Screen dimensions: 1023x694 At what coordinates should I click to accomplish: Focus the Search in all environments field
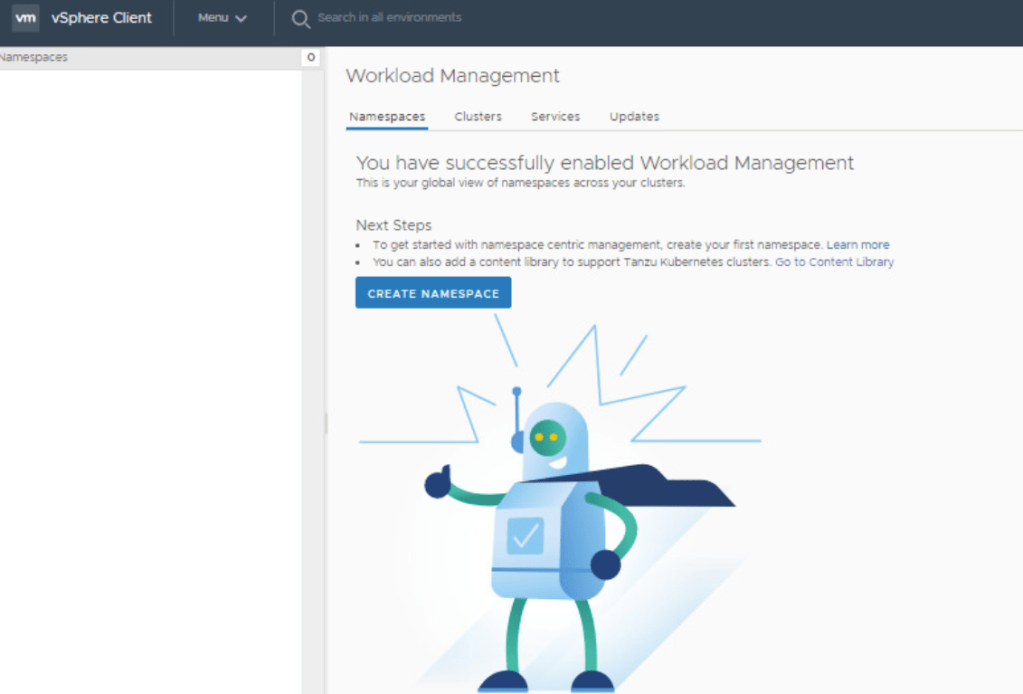390,18
